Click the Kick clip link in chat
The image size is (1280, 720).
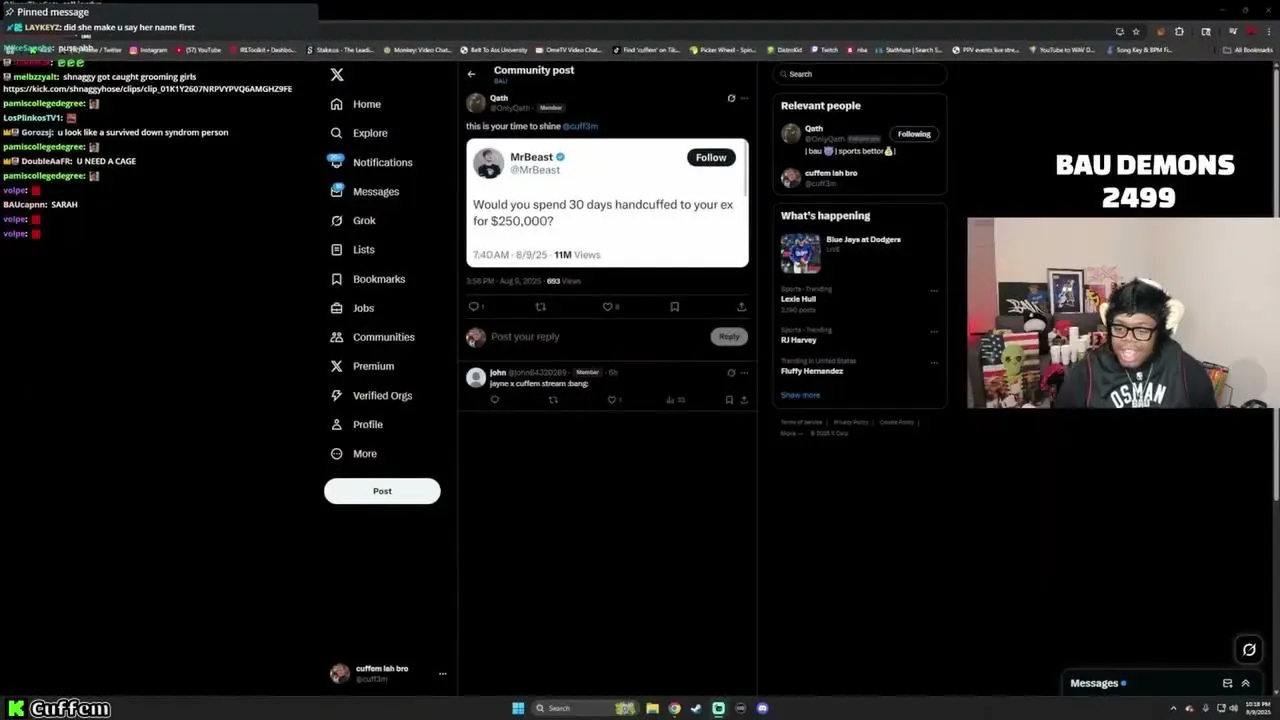(148, 89)
